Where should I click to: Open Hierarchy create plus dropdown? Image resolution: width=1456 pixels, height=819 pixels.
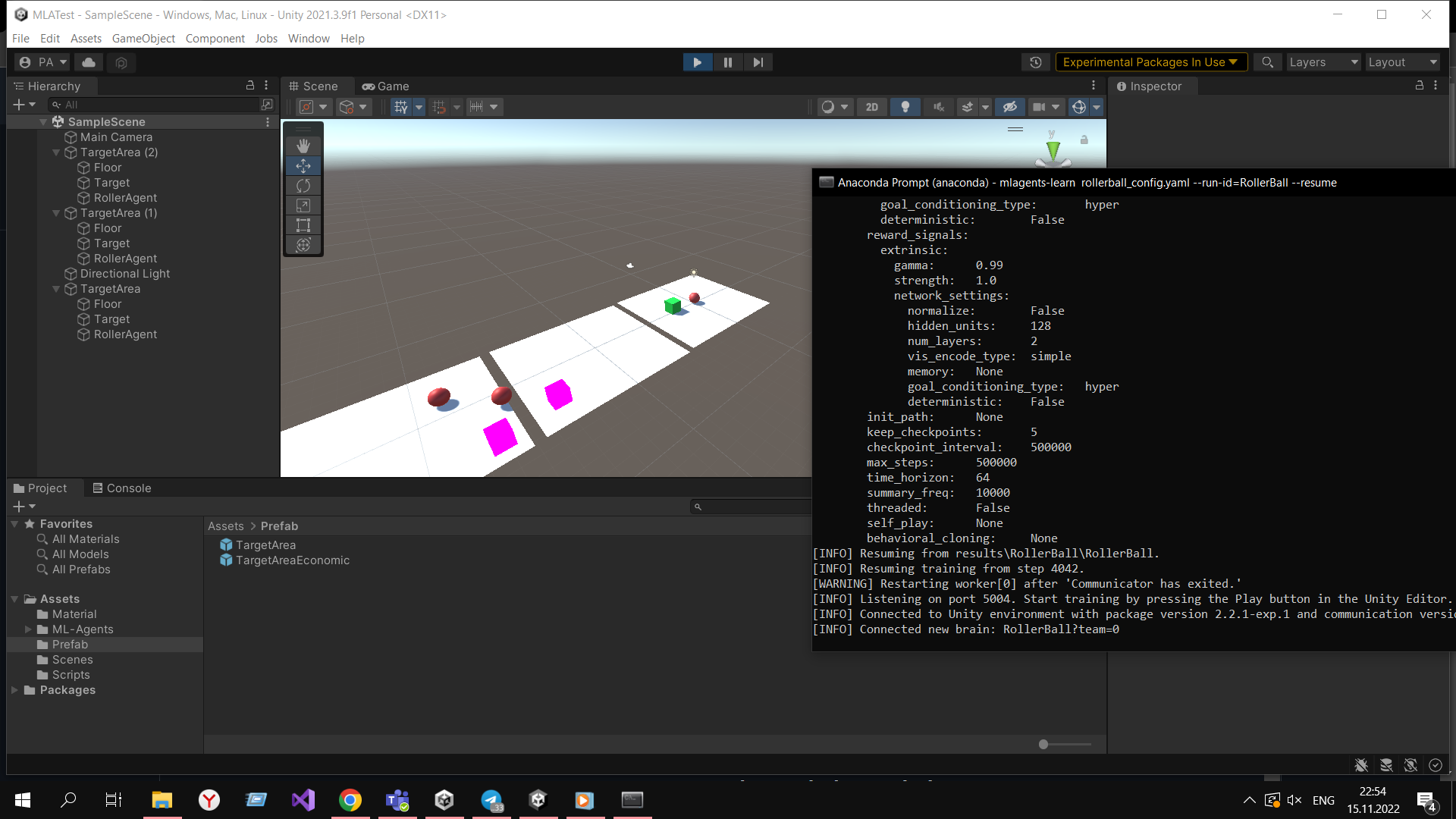pos(24,105)
